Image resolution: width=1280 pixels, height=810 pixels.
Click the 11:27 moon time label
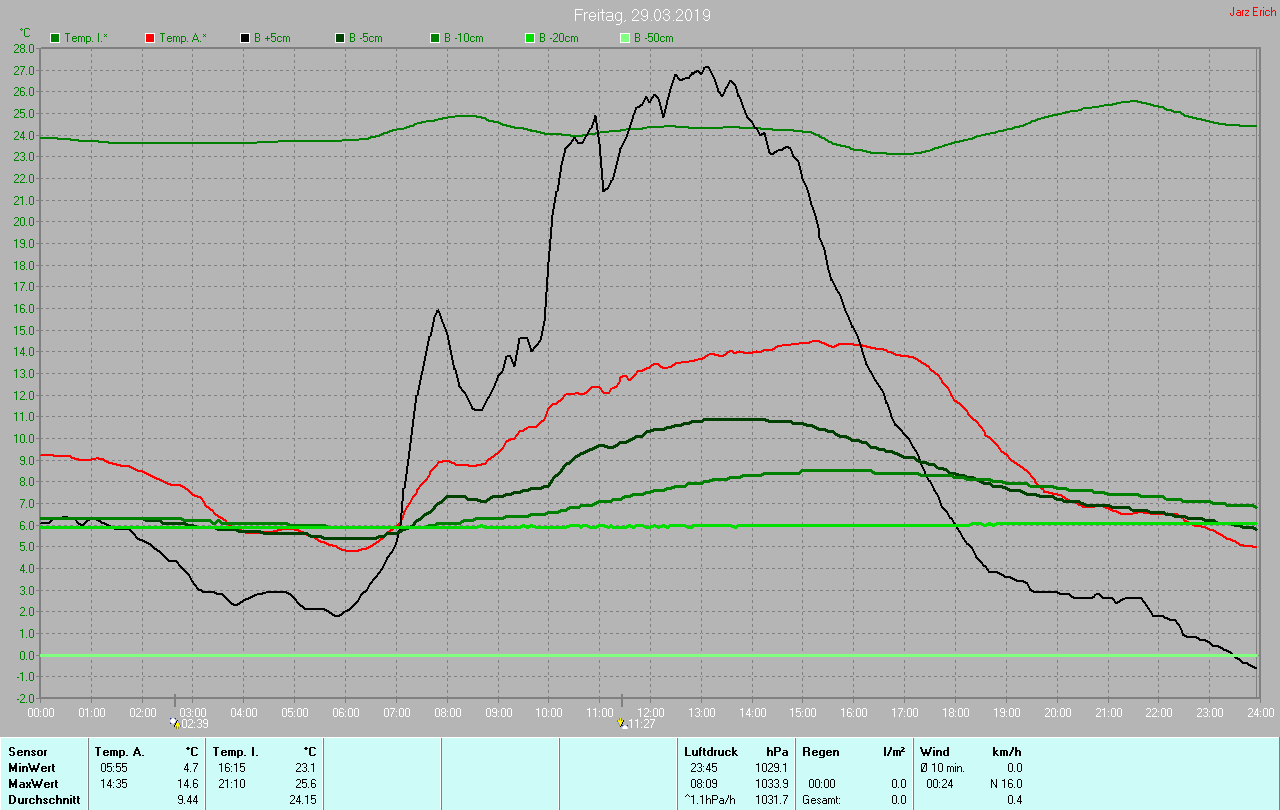(642, 724)
